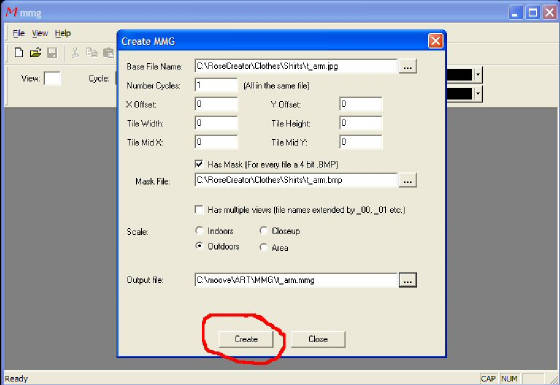Screen dimensions: 560x385
Task: Expand the upper black color dropdown arrow
Action: [x=478, y=75]
